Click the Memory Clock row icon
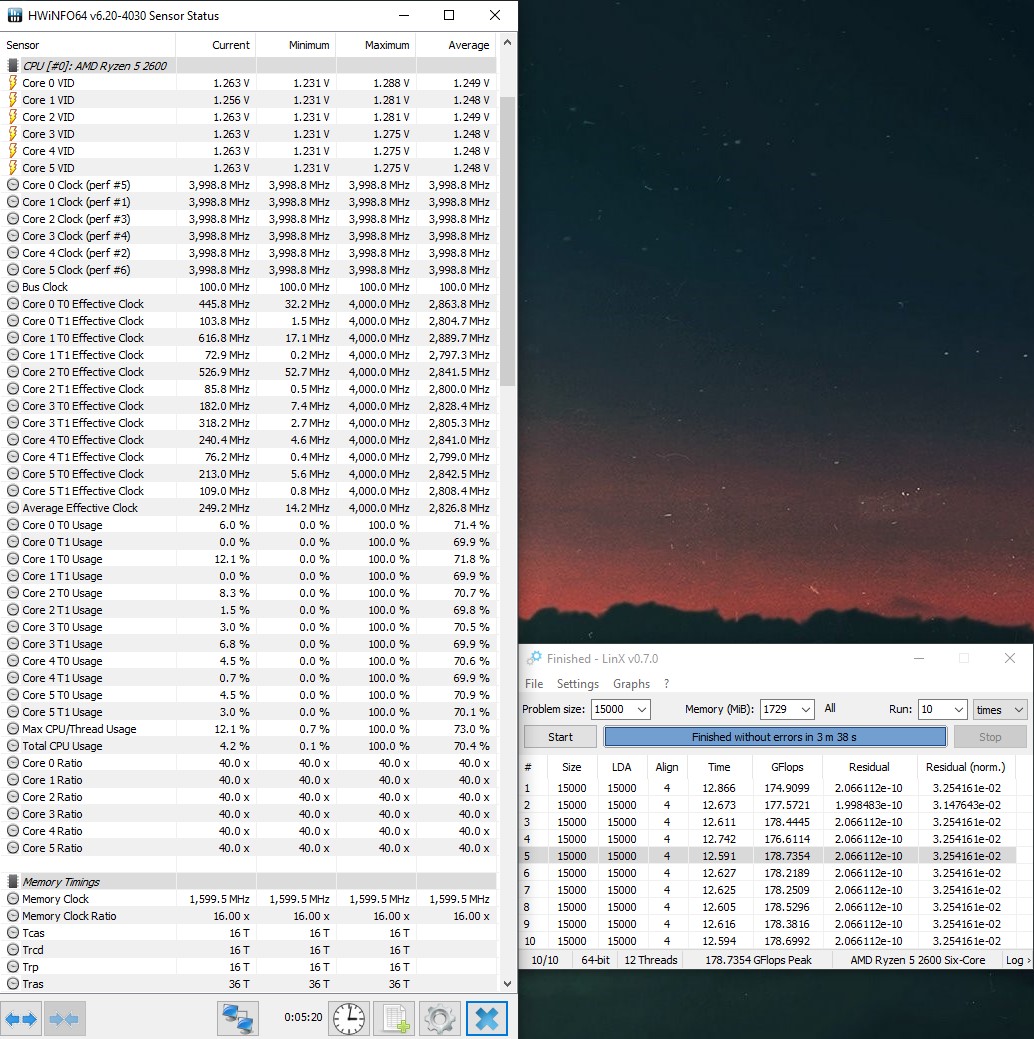Screen dimensions: 1034x1039 13,899
